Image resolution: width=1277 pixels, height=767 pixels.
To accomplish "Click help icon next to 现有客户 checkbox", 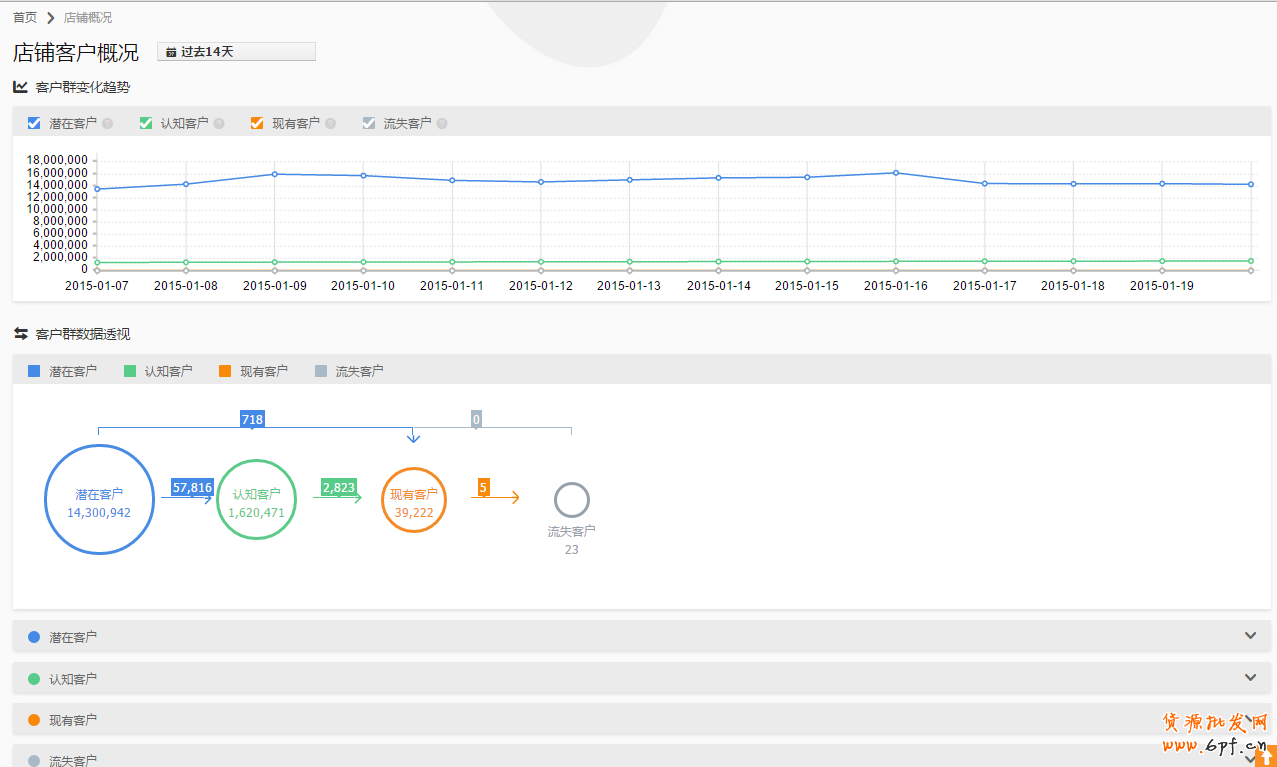I will 331,124.
